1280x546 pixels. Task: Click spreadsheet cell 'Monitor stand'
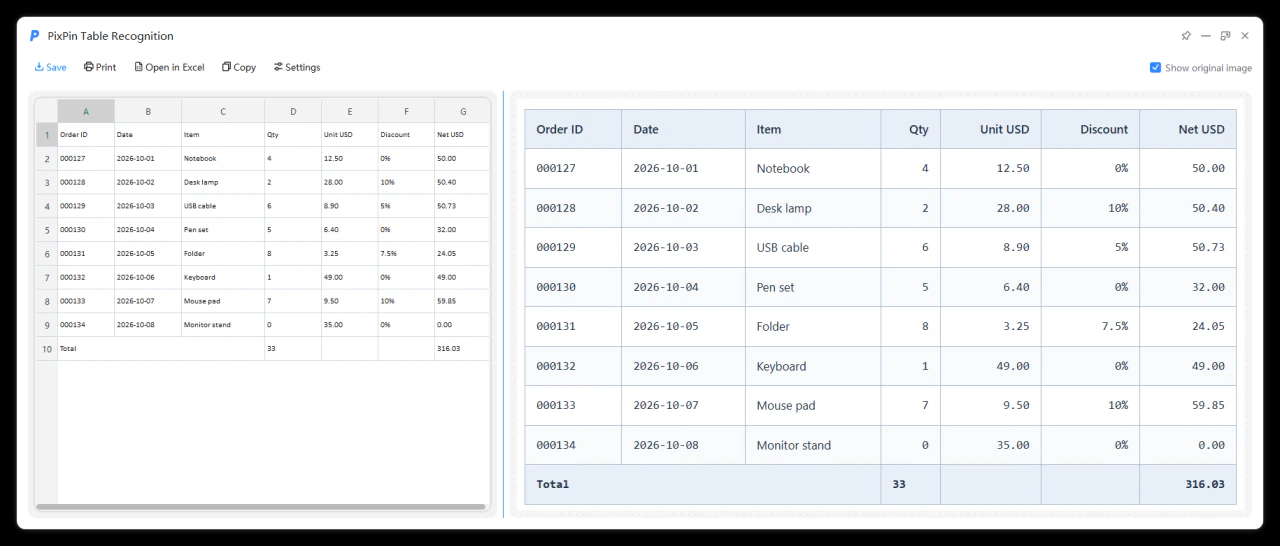(x=223, y=325)
